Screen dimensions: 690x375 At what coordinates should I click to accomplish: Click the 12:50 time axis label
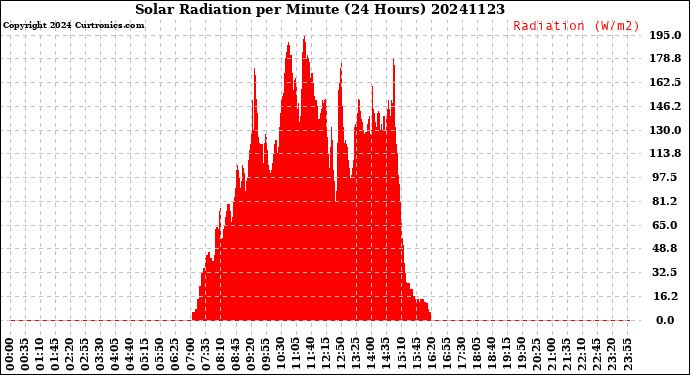coord(341,355)
